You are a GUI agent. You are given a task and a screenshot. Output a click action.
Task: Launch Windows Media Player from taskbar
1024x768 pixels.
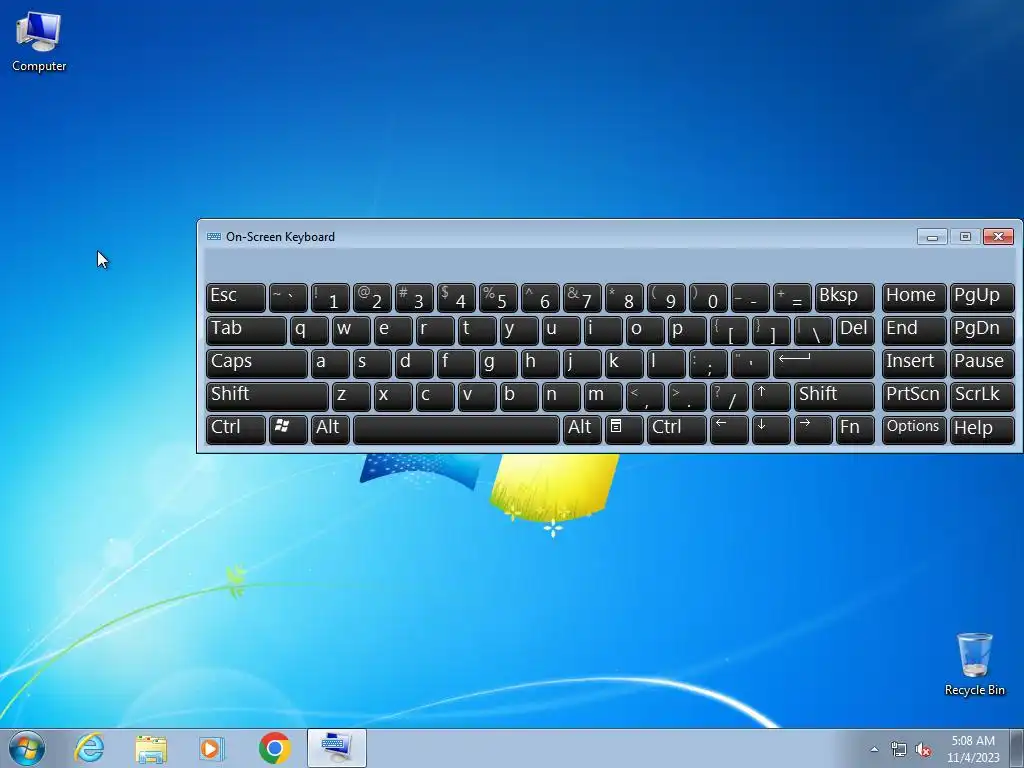click(212, 748)
